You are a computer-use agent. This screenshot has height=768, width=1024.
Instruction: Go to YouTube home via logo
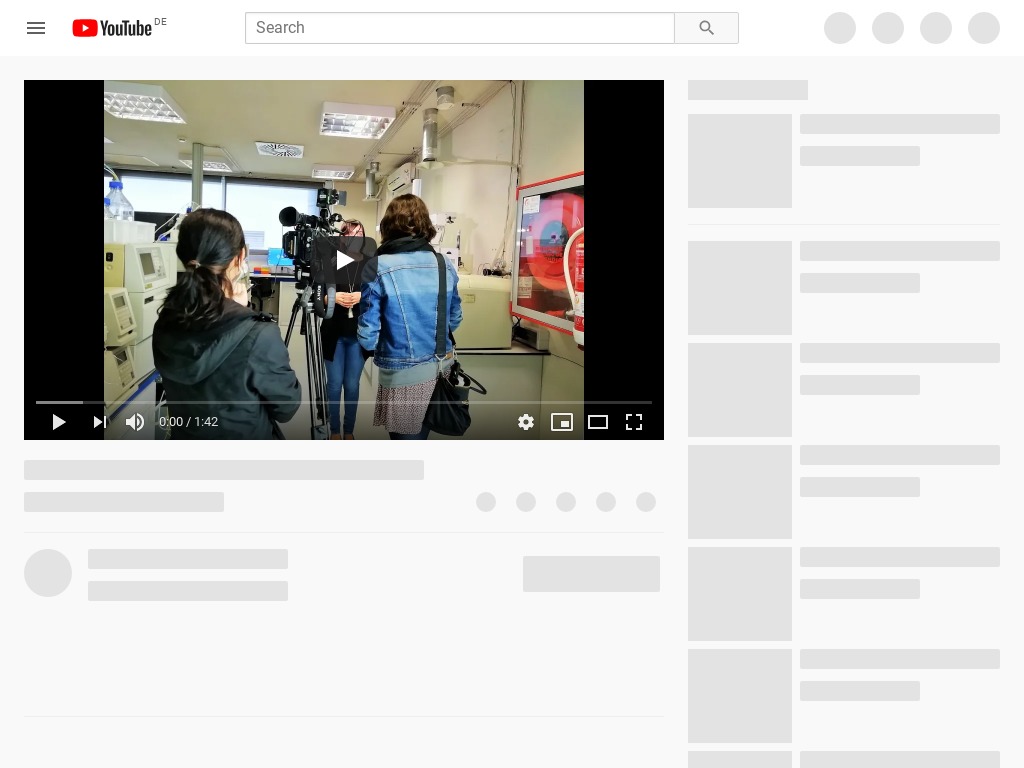[x=112, y=28]
